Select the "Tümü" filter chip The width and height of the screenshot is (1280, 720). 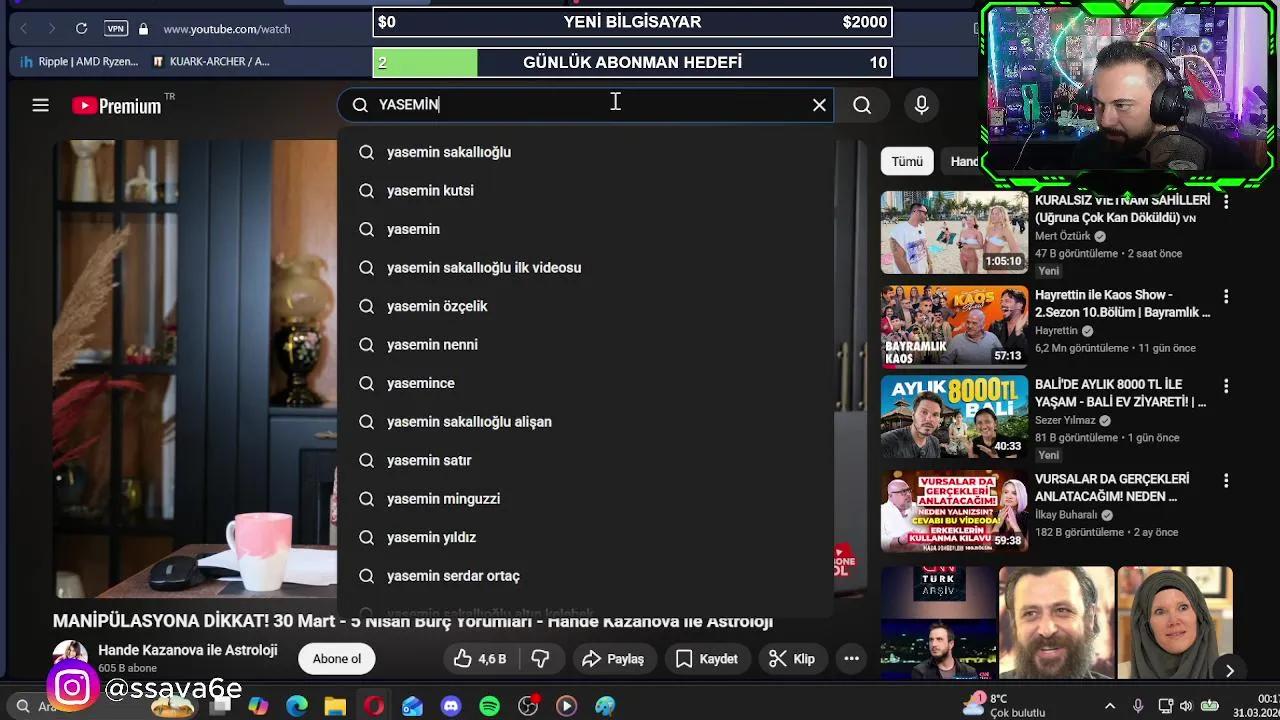click(907, 161)
